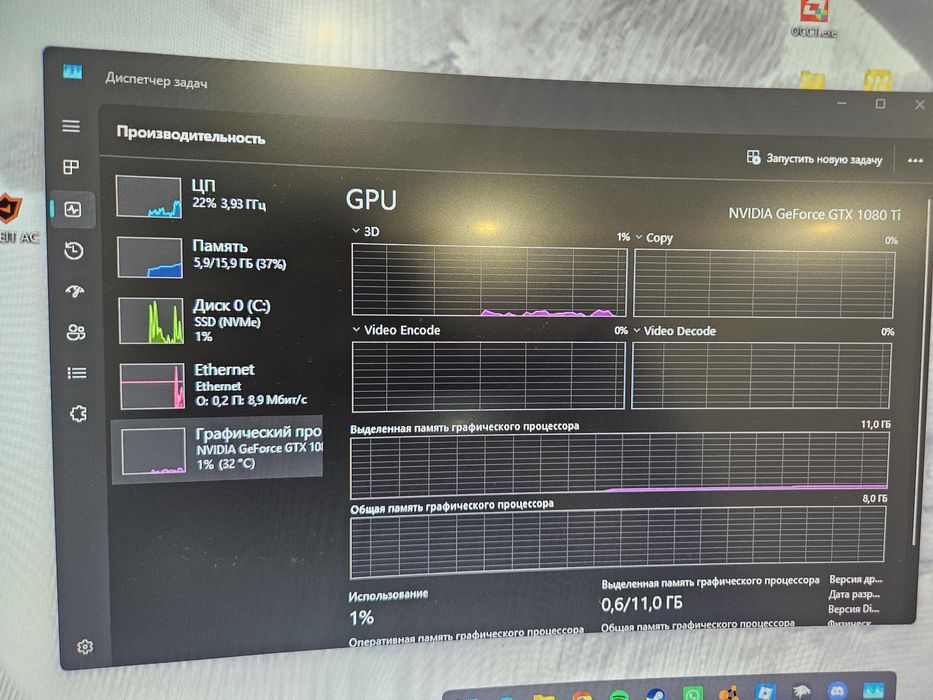933x700 pixels.
Task: Click the shared GPU memory graph
Action: 618,541
